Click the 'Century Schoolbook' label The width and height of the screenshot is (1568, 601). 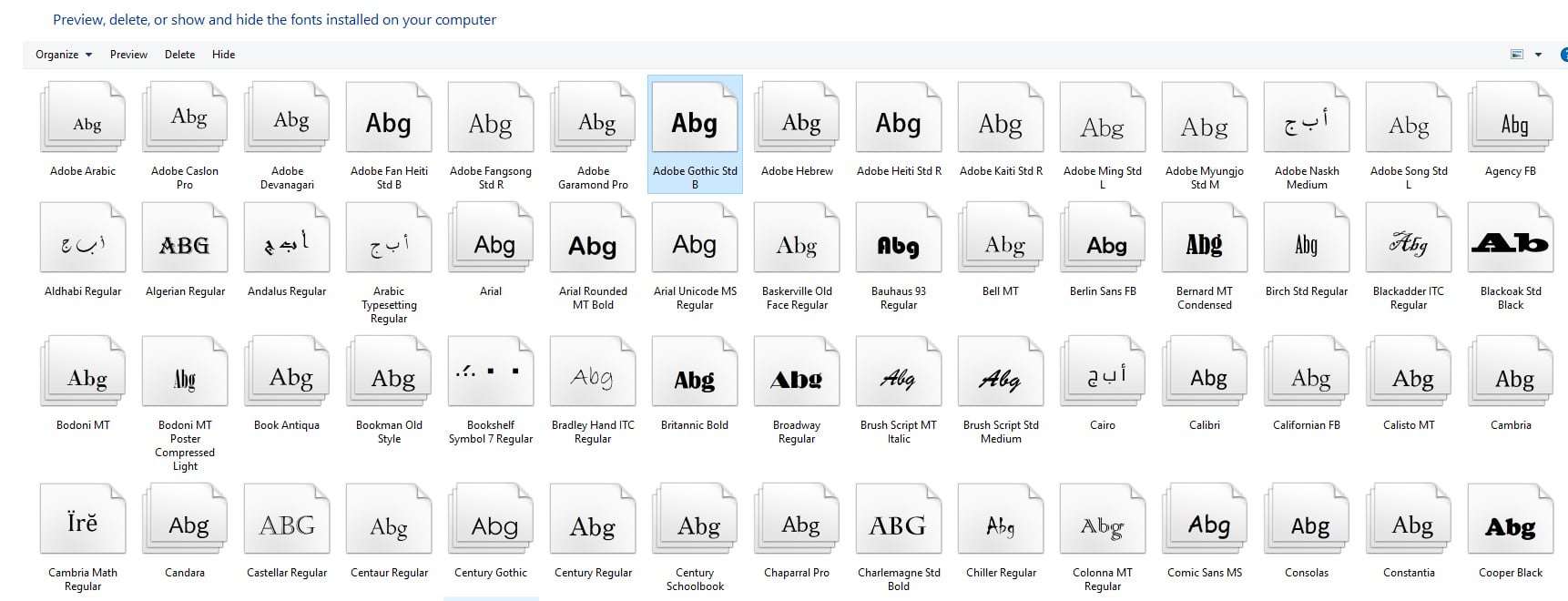coord(695,579)
